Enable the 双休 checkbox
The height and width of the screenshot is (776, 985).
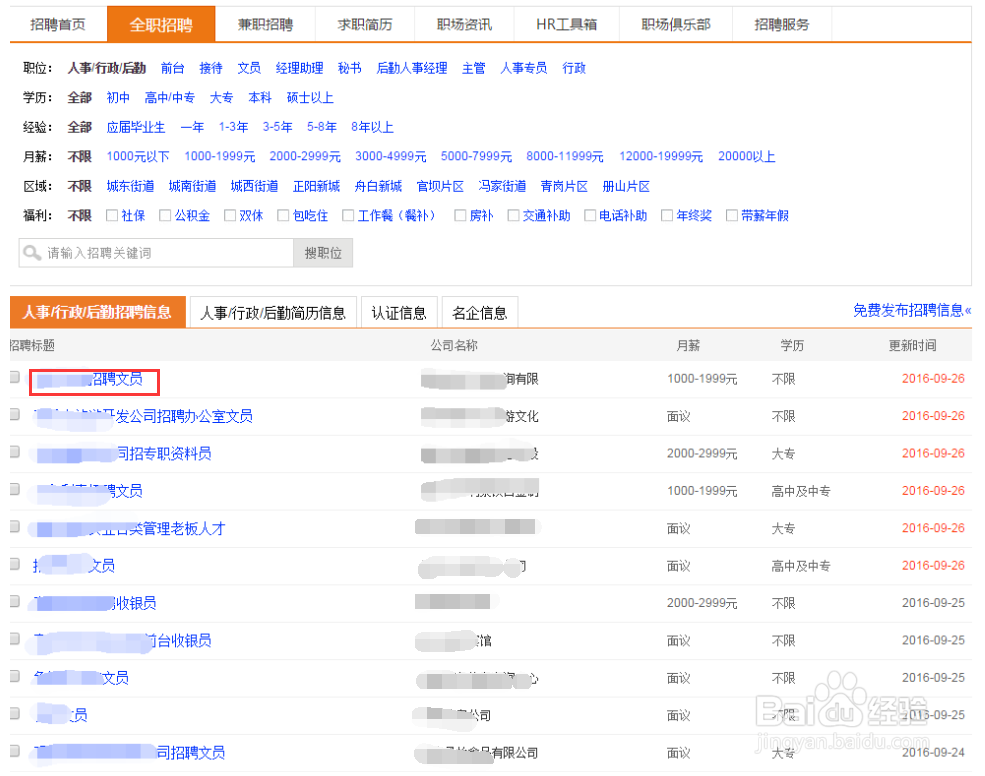[230, 216]
